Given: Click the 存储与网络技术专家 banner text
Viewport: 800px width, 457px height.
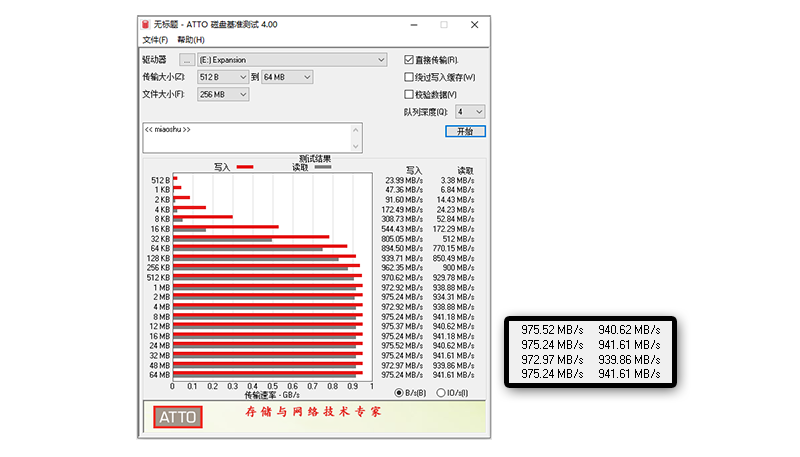Looking at the screenshot, I should pyautogui.click(x=313, y=412).
